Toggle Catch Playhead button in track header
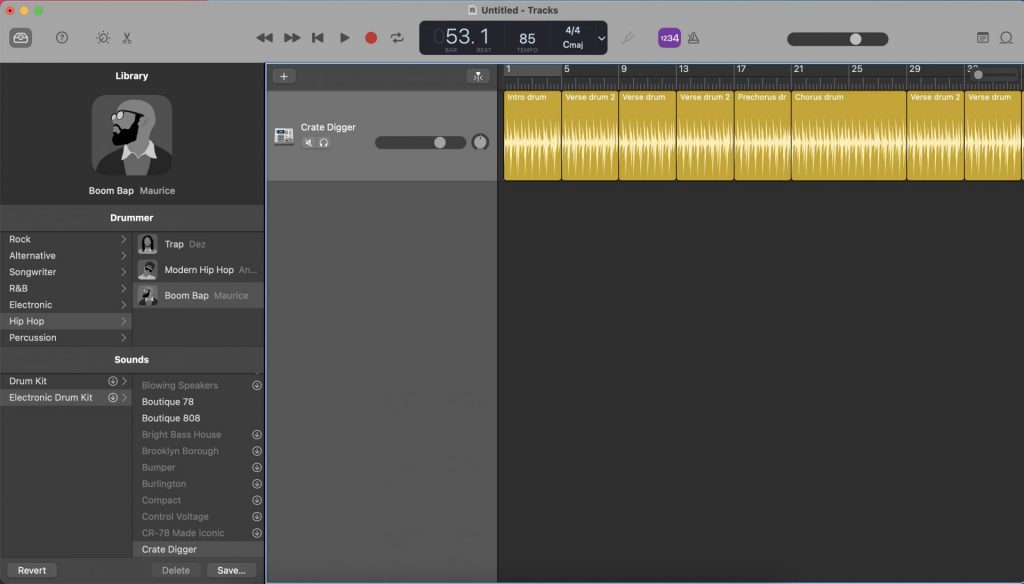 478,76
